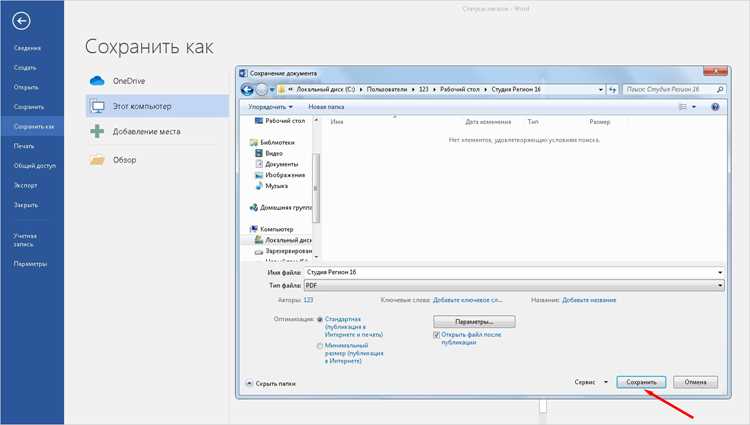This screenshot has width=750, height=425.
Task: Select Минимальный размер radio button
Action: click(320, 346)
